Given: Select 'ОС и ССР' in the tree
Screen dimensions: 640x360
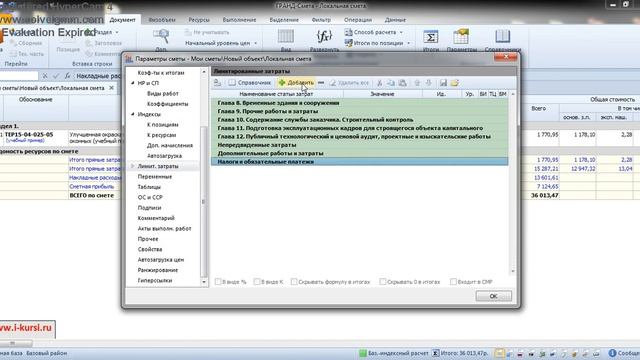Looking at the screenshot, I should pos(150,197).
